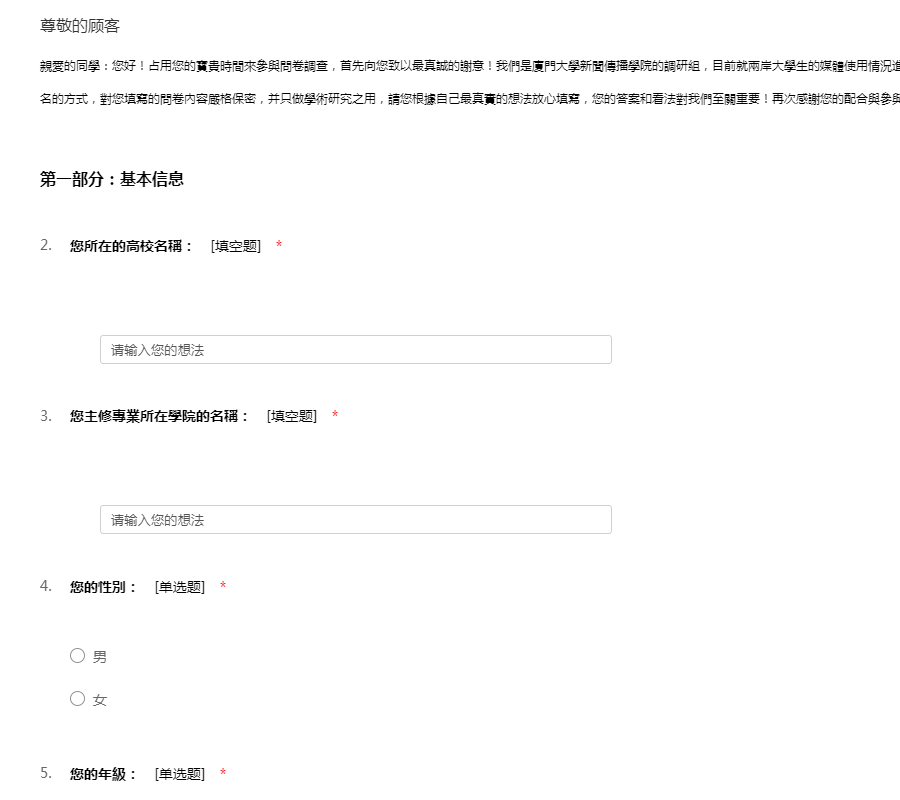Click the red required asterisk on question 2
Image resolution: width=900 pixels, height=800 pixels.
(x=279, y=246)
